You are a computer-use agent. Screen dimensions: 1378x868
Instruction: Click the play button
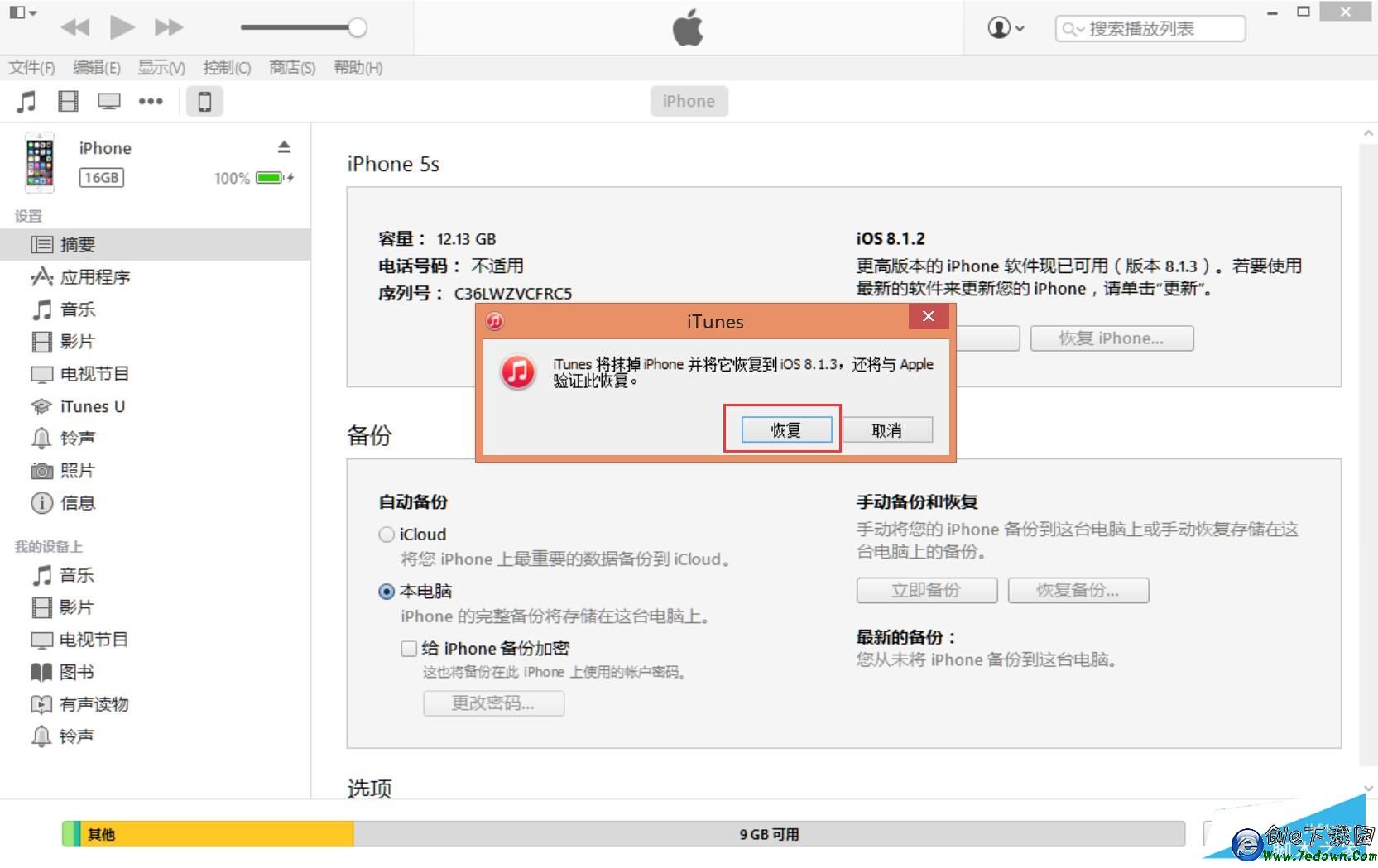click(x=122, y=27)
